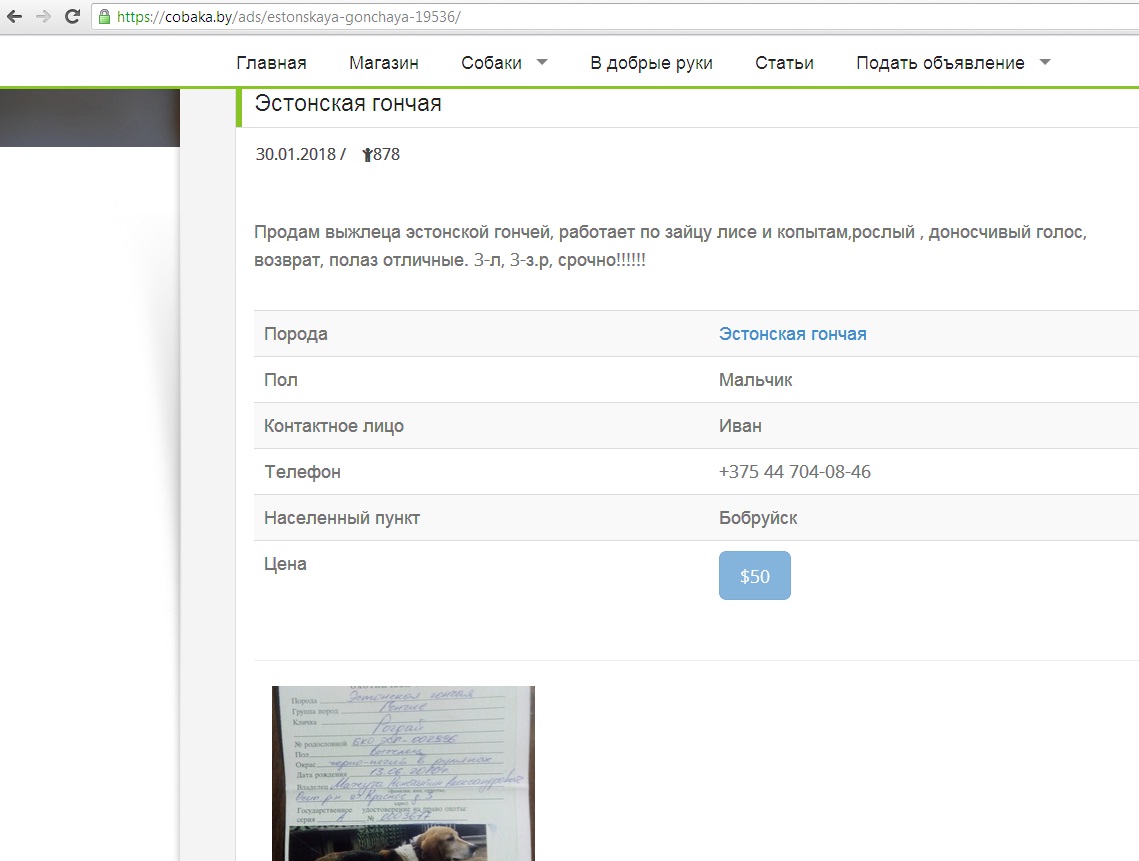Follow the blue Эстонская гончая breed link

pos(792,334)
